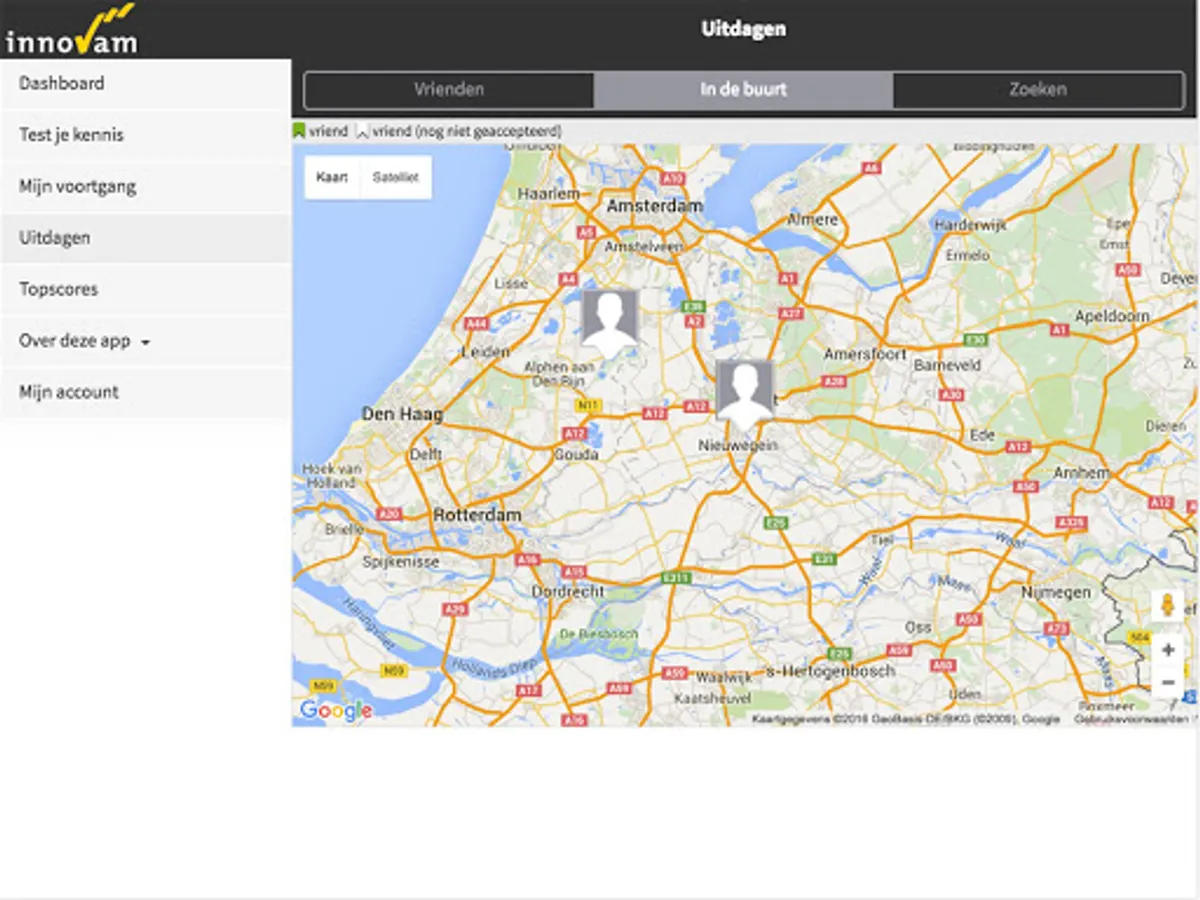Click the Oss label on the map

coord(918,628)
